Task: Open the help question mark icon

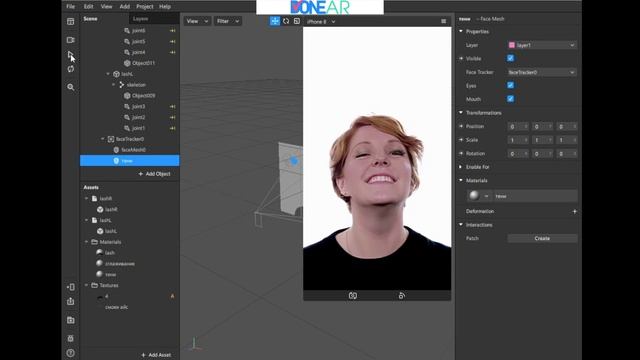Action: pos(71,353)
